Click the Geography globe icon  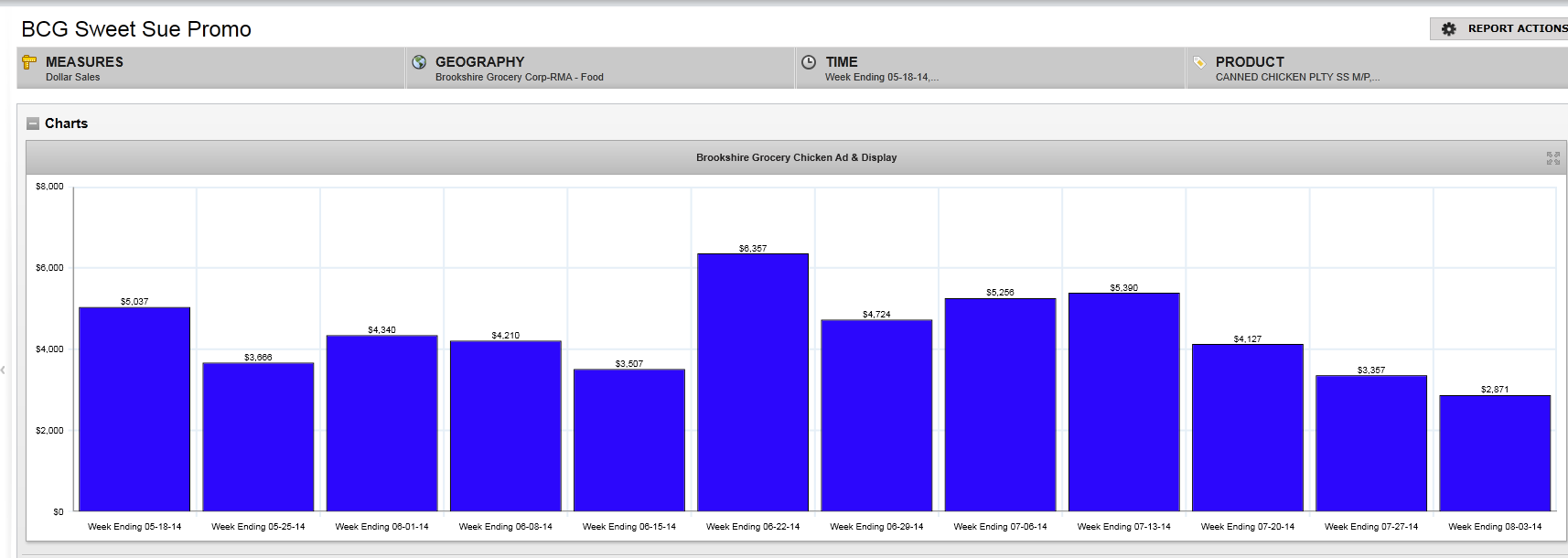point(419,62)
